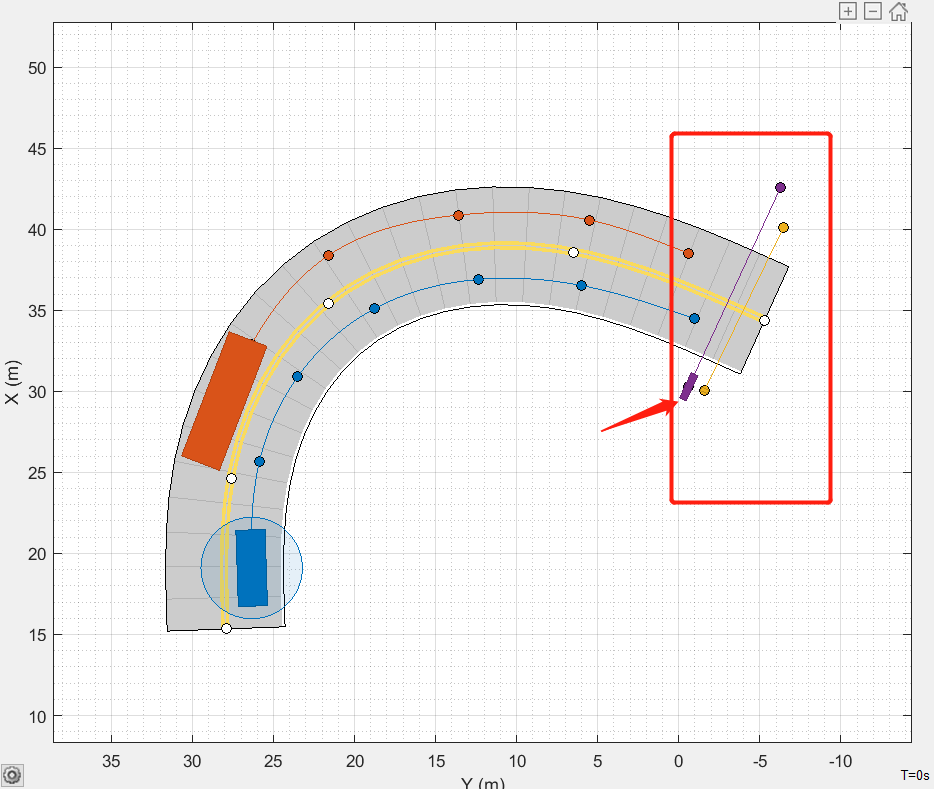
Task: Click the Y (m) axis label
Action: [x=482, y=783]
